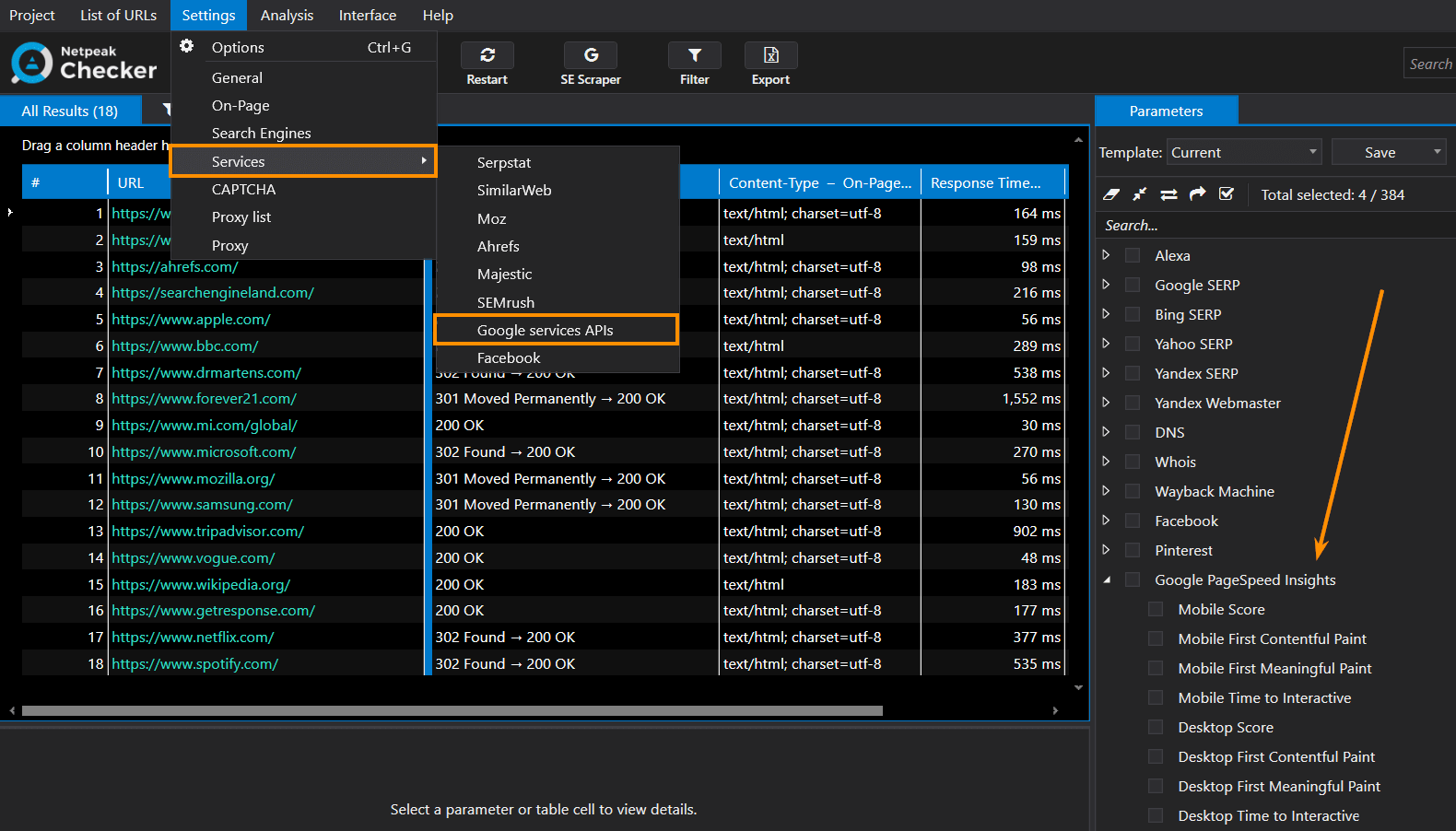Screen dimensions: 1456x831
Task: Open the Template Current dropdown
Action: [x=1244, y=152]
